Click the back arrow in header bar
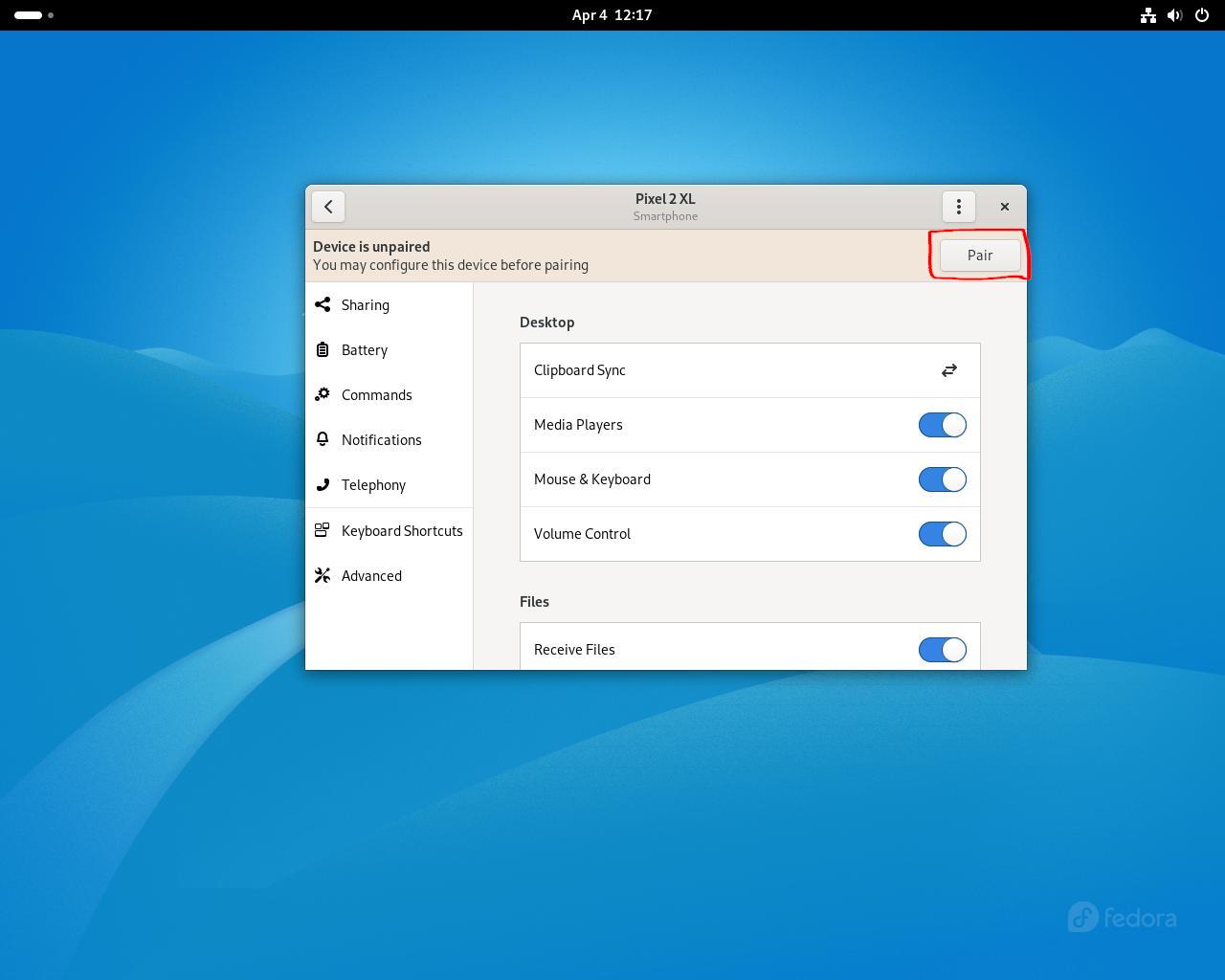This screenshot has height=980, width=1225. point(328,207)
